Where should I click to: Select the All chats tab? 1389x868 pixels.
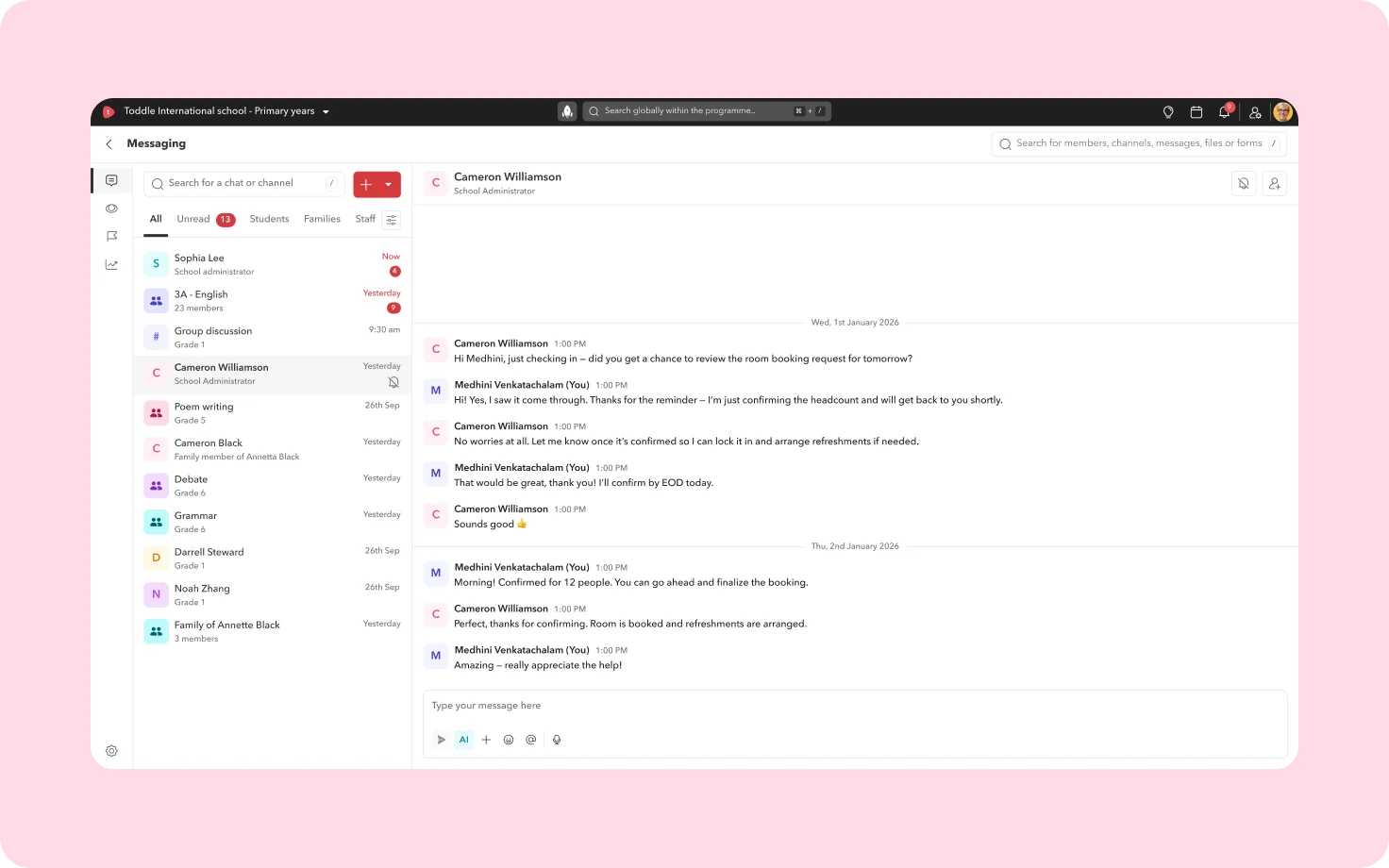[156, 219]
